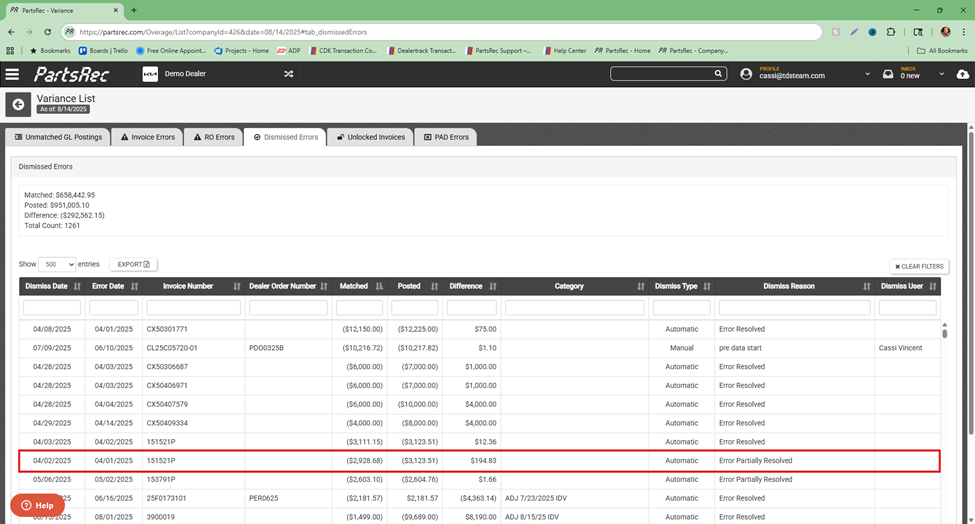This screenshot has height=524, width=975.
Task: Click the Dismiss Date filter field
Action: pyautogui.click(x=52, y=308)
